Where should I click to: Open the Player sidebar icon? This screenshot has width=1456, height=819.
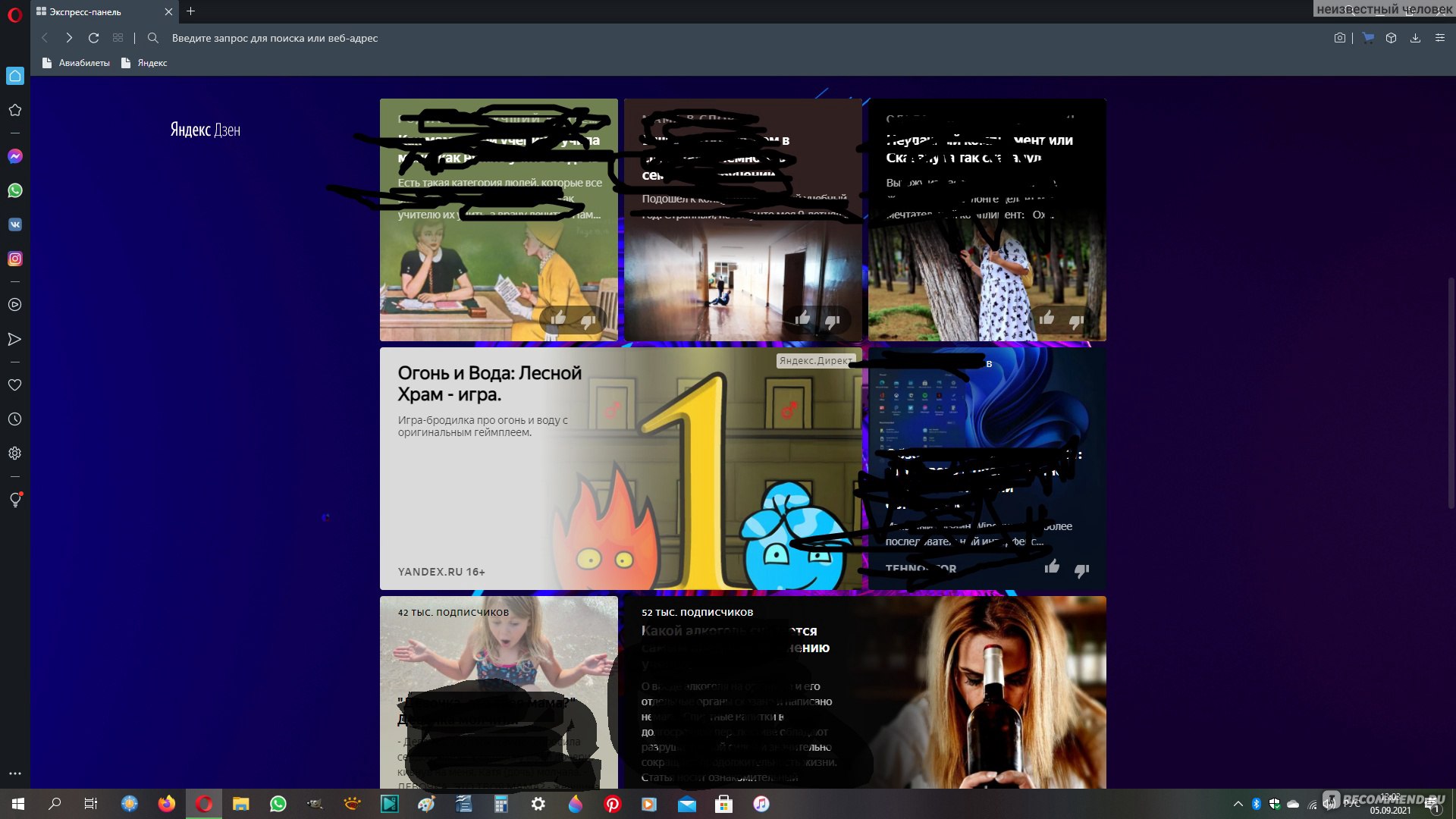pos(14,305)
